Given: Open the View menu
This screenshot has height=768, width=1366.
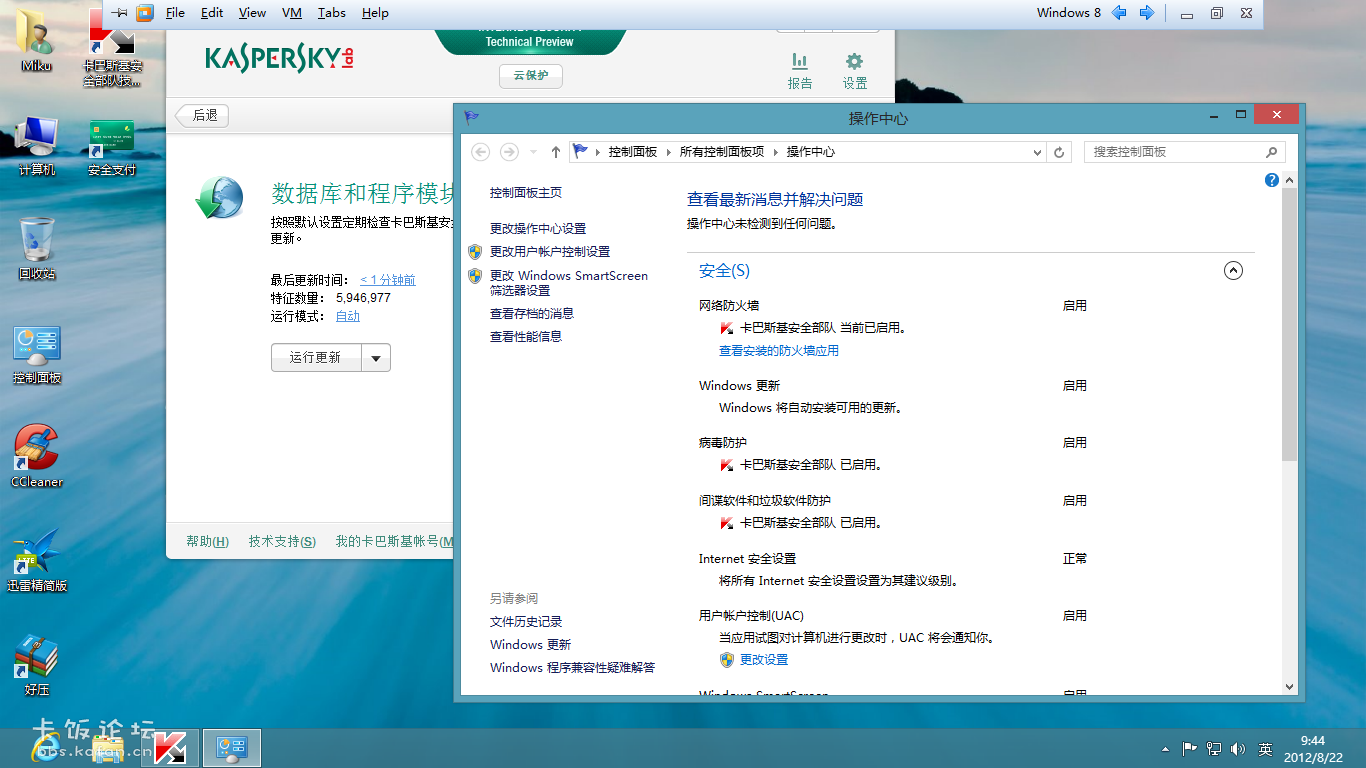Looking at the screenshot, I should tap(252, 13).
